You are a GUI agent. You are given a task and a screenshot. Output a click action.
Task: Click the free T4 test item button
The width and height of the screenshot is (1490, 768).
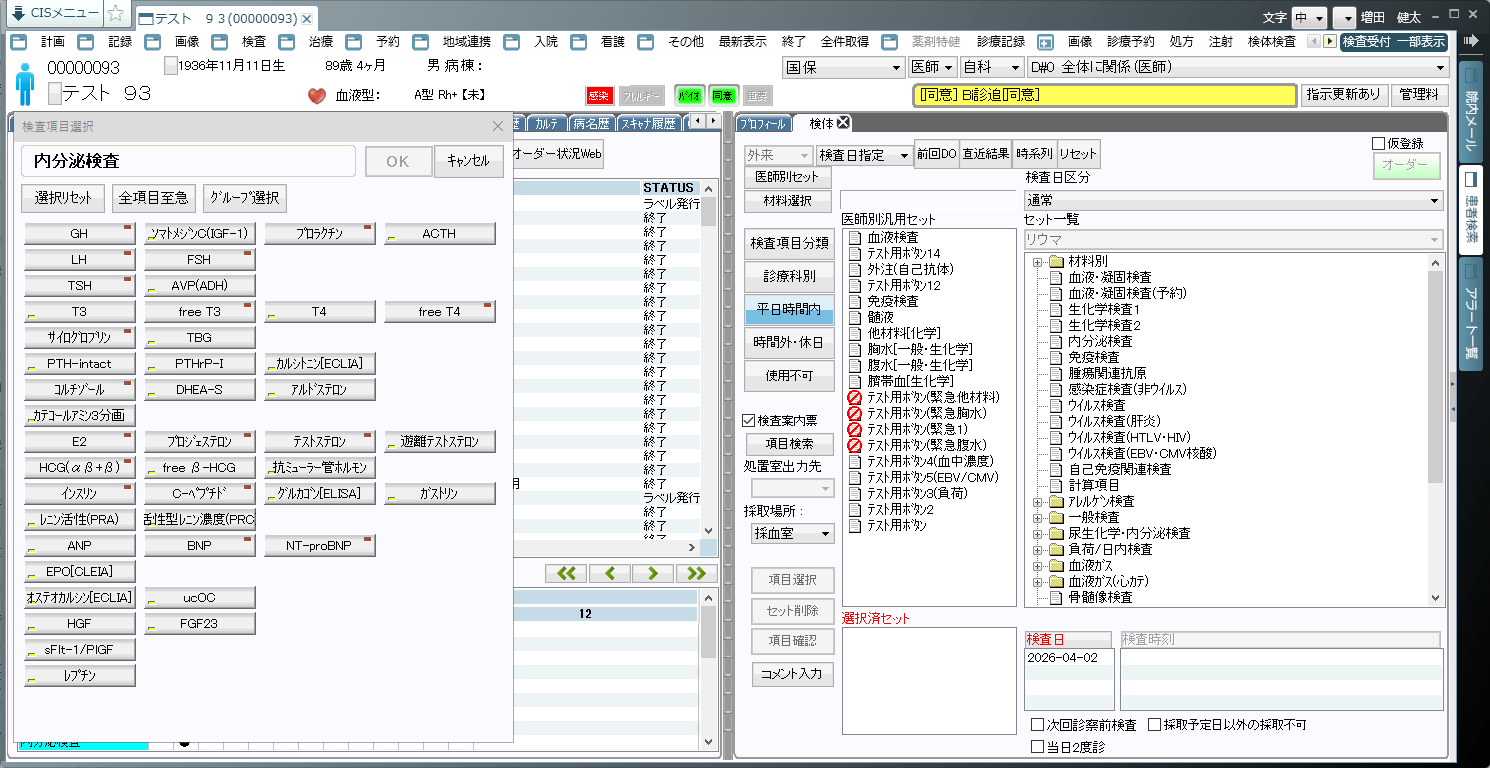click(439, 312)
